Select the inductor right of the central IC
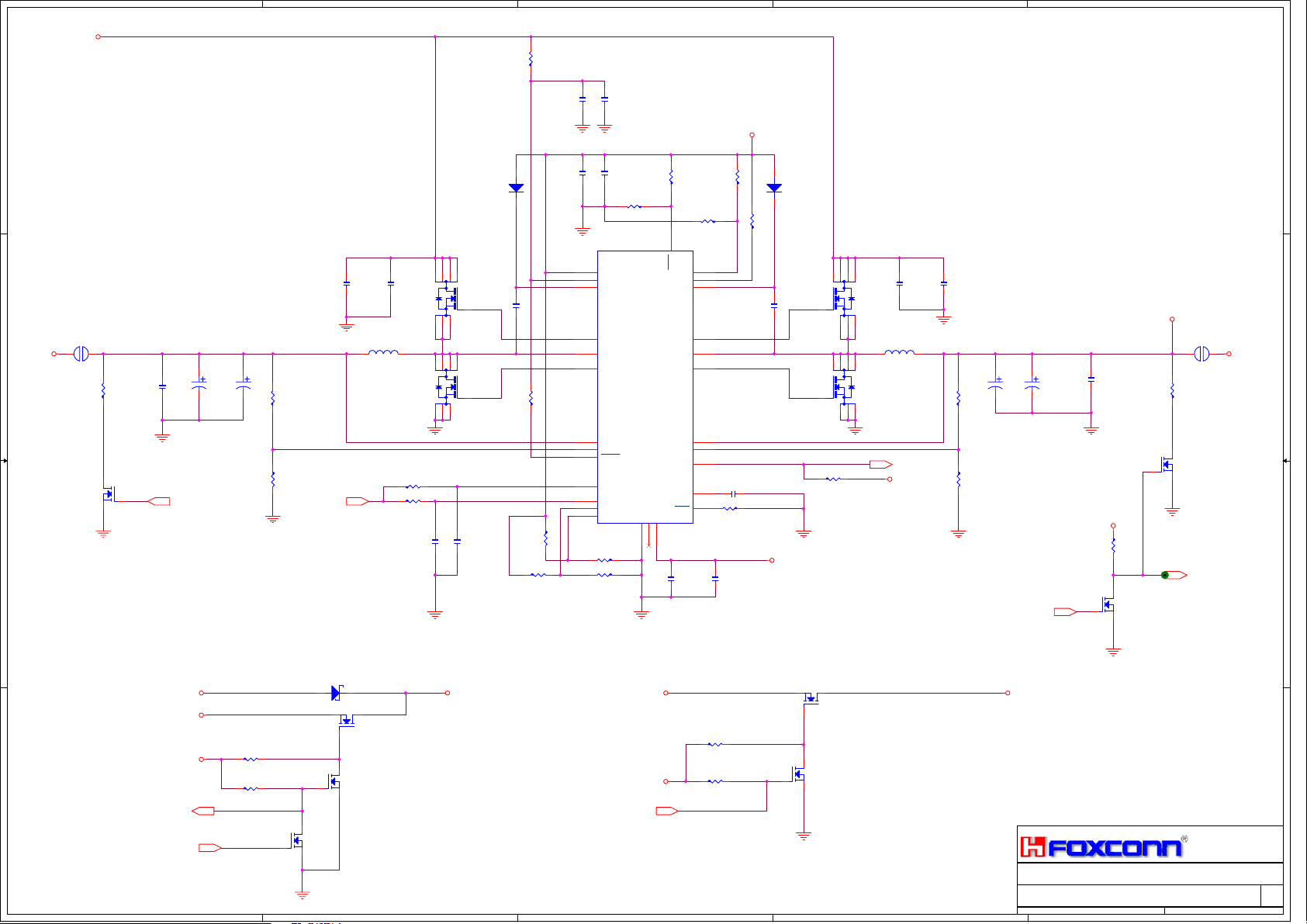Screen dimensions: 1307x924 pos(899,352)
